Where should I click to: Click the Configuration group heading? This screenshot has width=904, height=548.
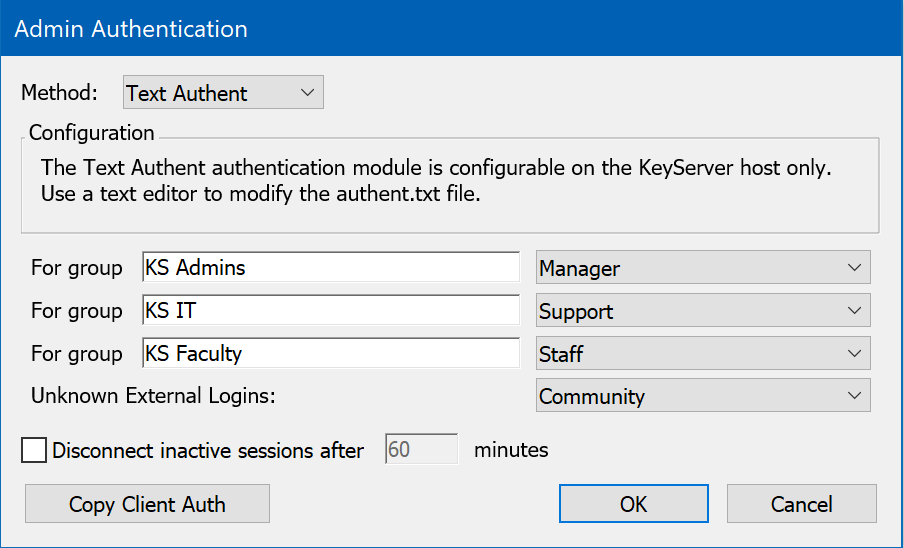pos(91,133)
